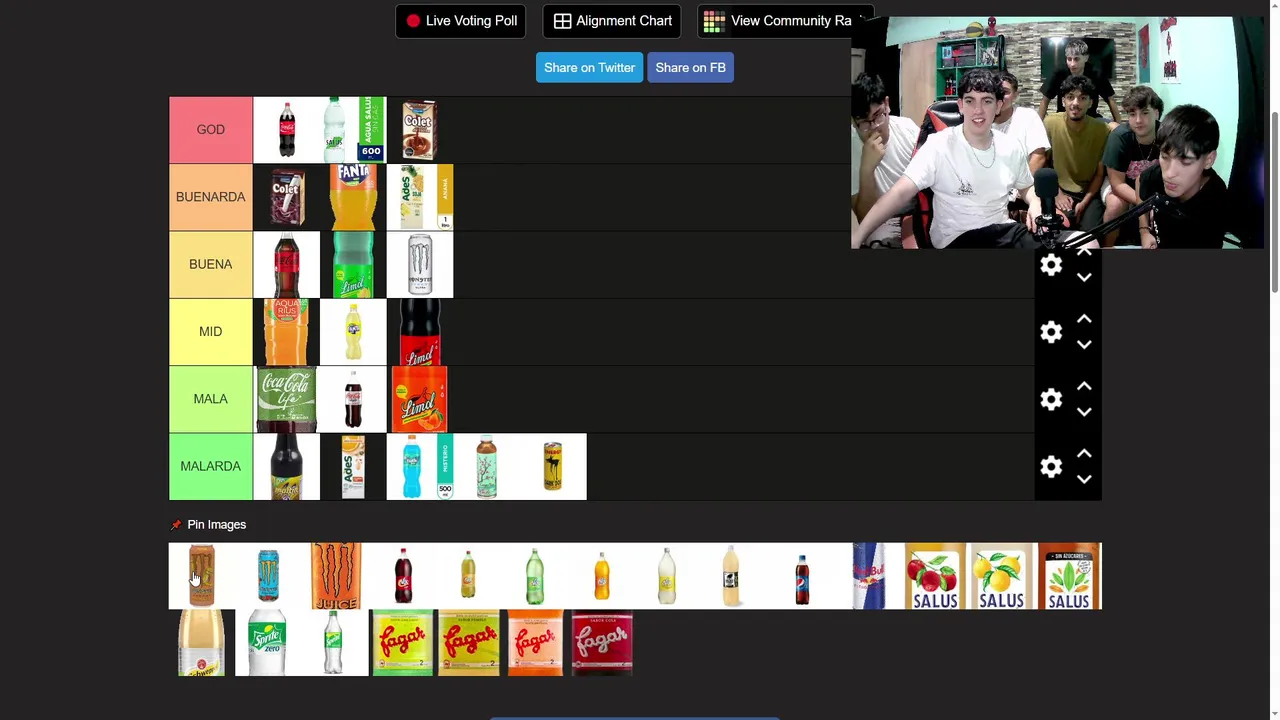Screen dimensions: 1280x720
Task: Click the Live Voting Poll button
Action: coord(461,21)
